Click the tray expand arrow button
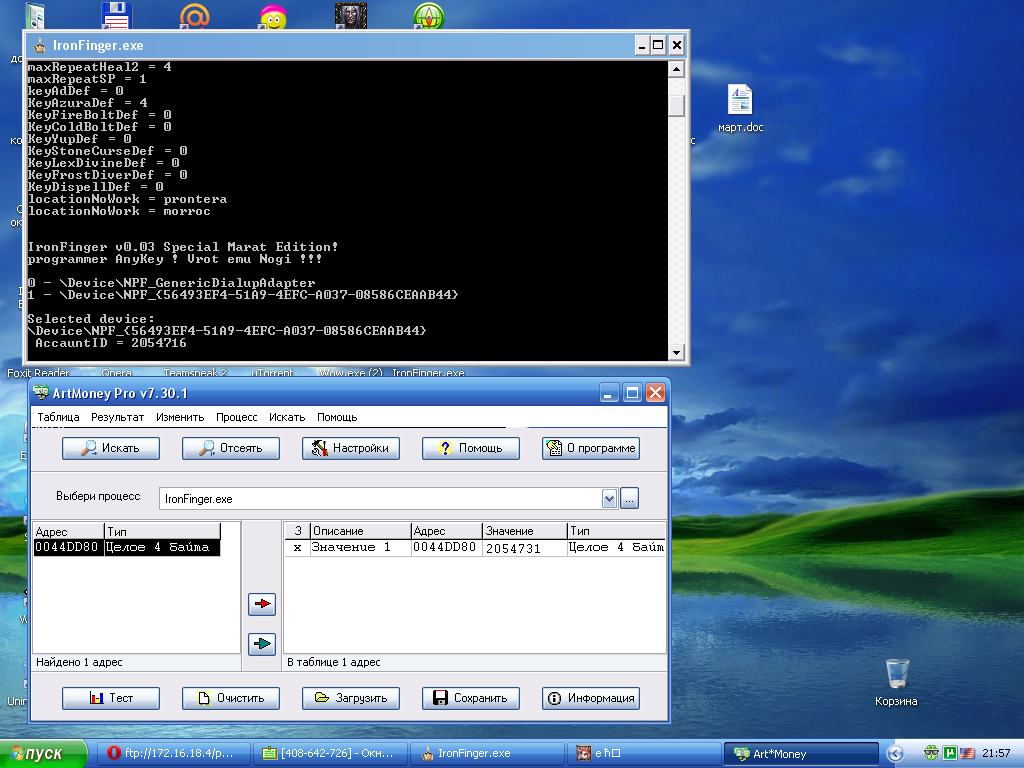The height and width of the screenshot is (768, 1024). (x=895, y=754)
